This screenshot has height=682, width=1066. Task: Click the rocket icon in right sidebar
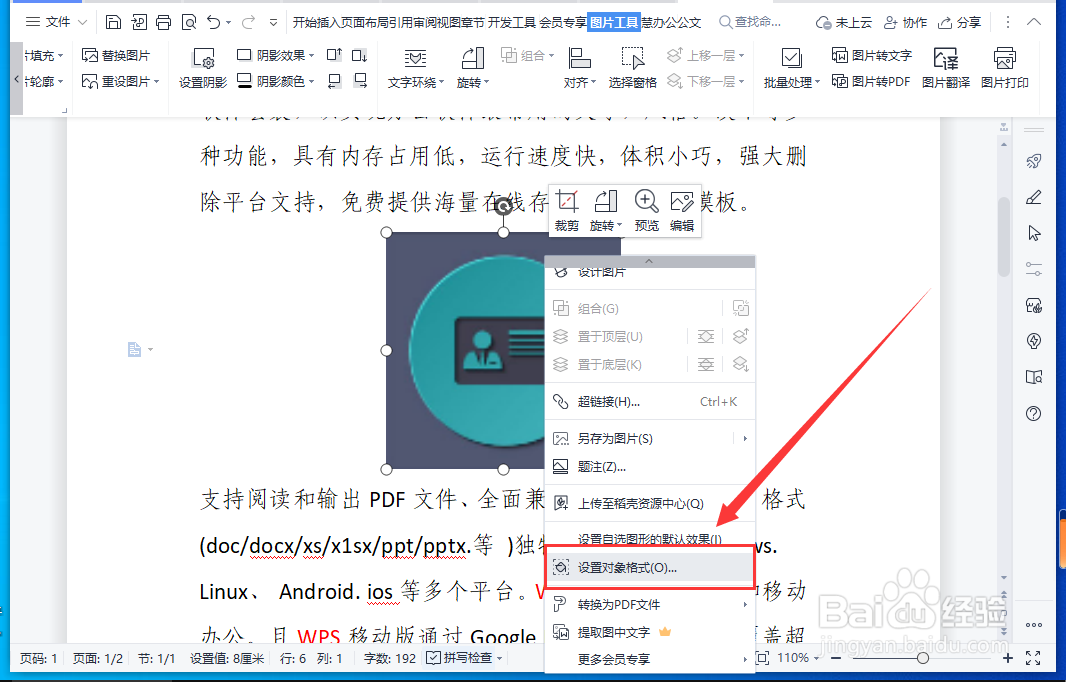click(x=1033, y=161)
